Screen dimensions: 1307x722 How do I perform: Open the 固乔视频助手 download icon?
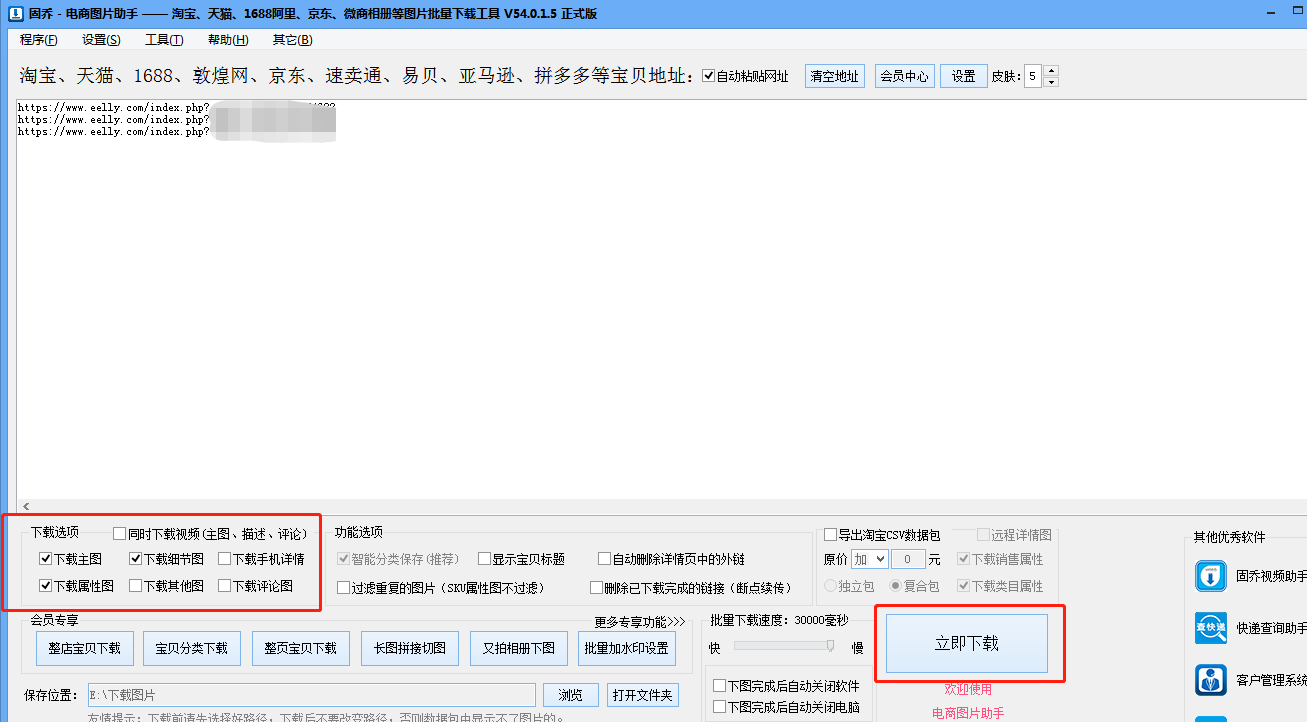1211,576
